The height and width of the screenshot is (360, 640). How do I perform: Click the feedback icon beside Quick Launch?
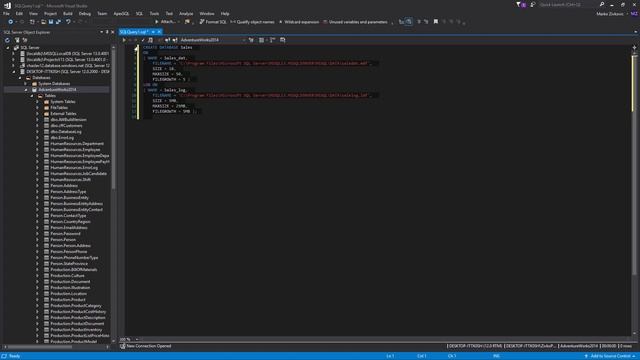pos(533,4)
